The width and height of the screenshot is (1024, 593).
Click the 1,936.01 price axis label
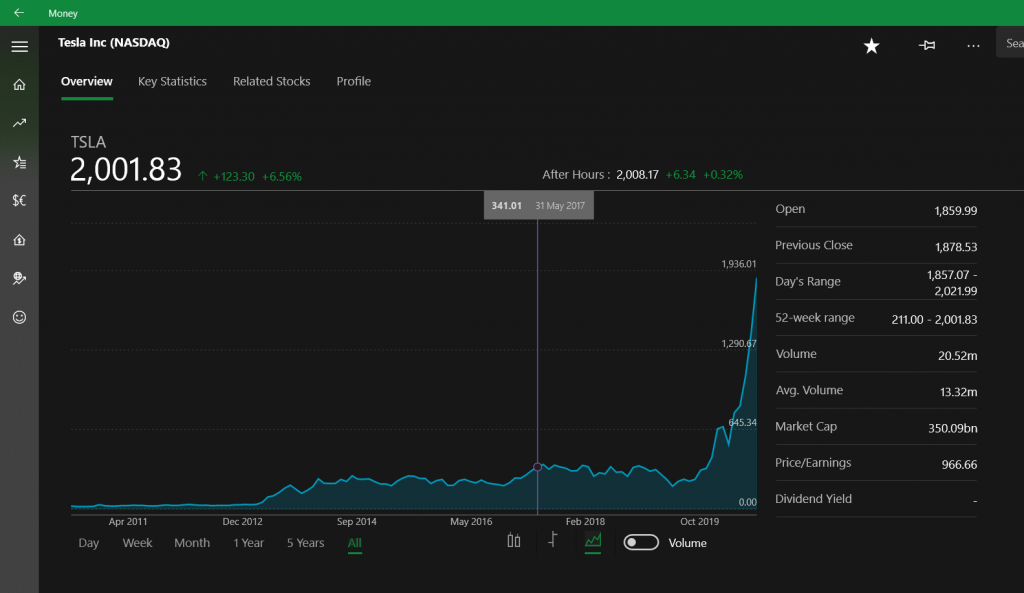click(739, 264)
